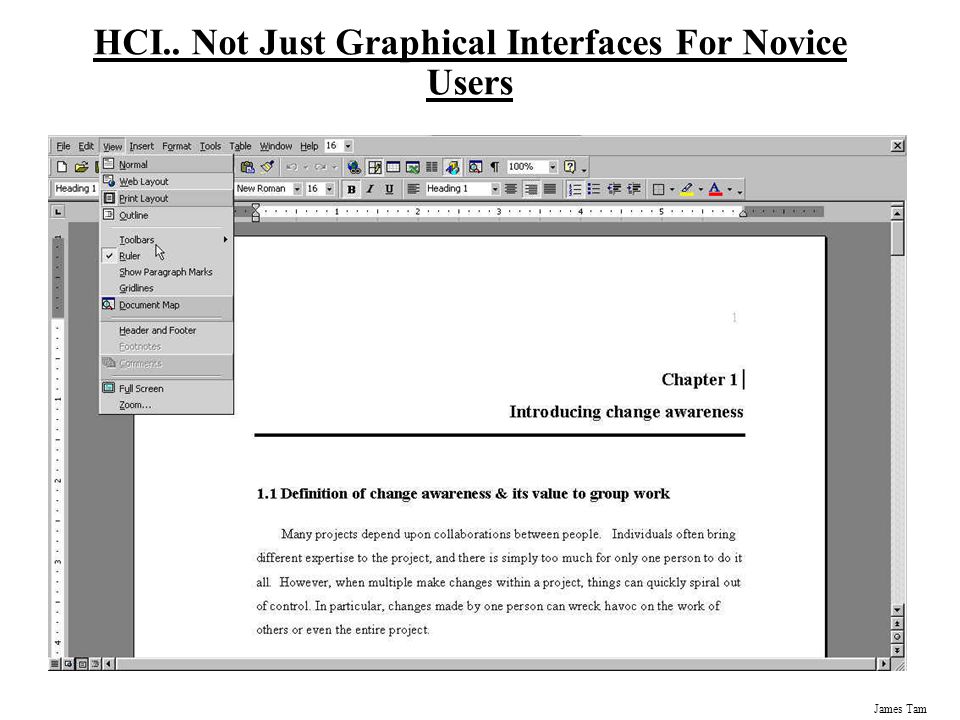Click the Paste clipboard icon
960x720 pixels.
pos(247,167)
